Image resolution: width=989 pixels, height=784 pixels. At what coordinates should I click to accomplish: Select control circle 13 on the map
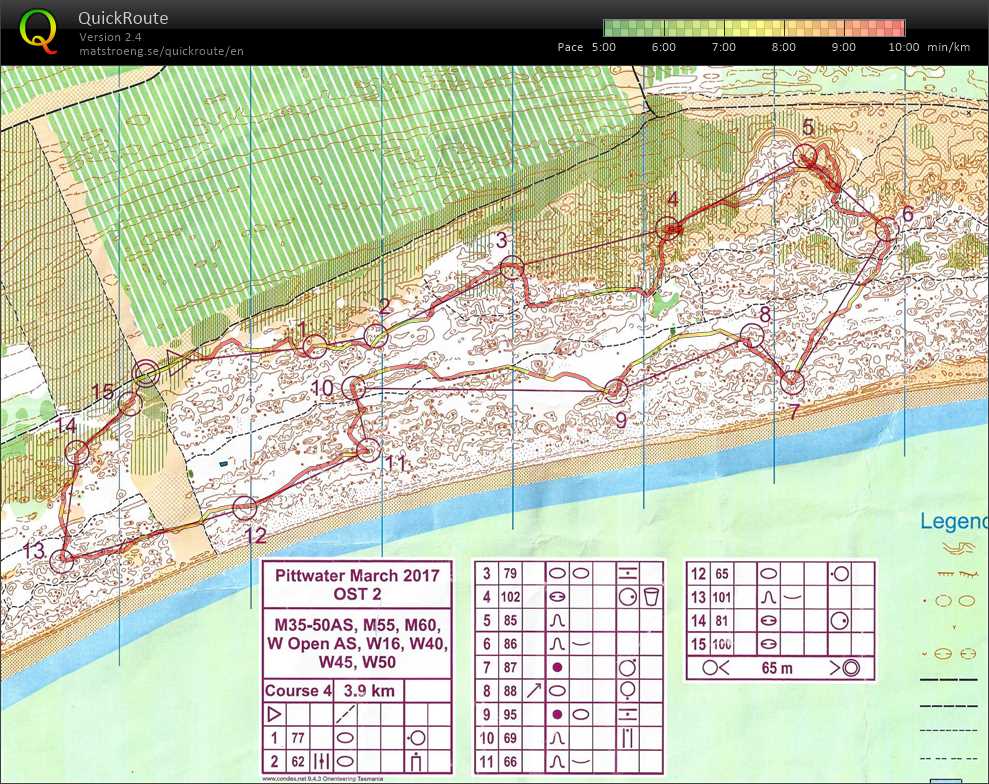pyautogui.click(x=62, y=560)
